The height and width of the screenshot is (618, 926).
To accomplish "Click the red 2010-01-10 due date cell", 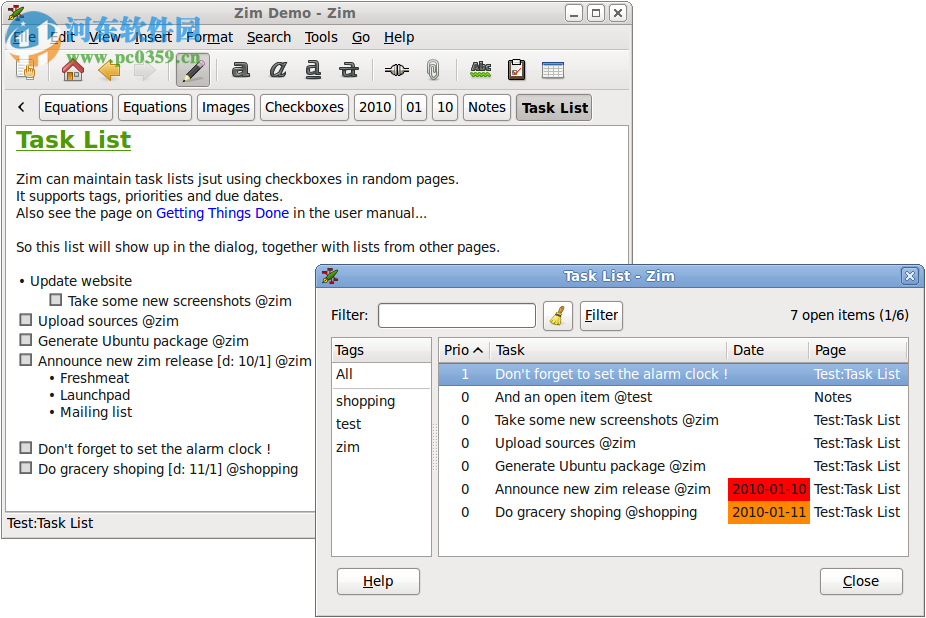I will pos(769,489).
